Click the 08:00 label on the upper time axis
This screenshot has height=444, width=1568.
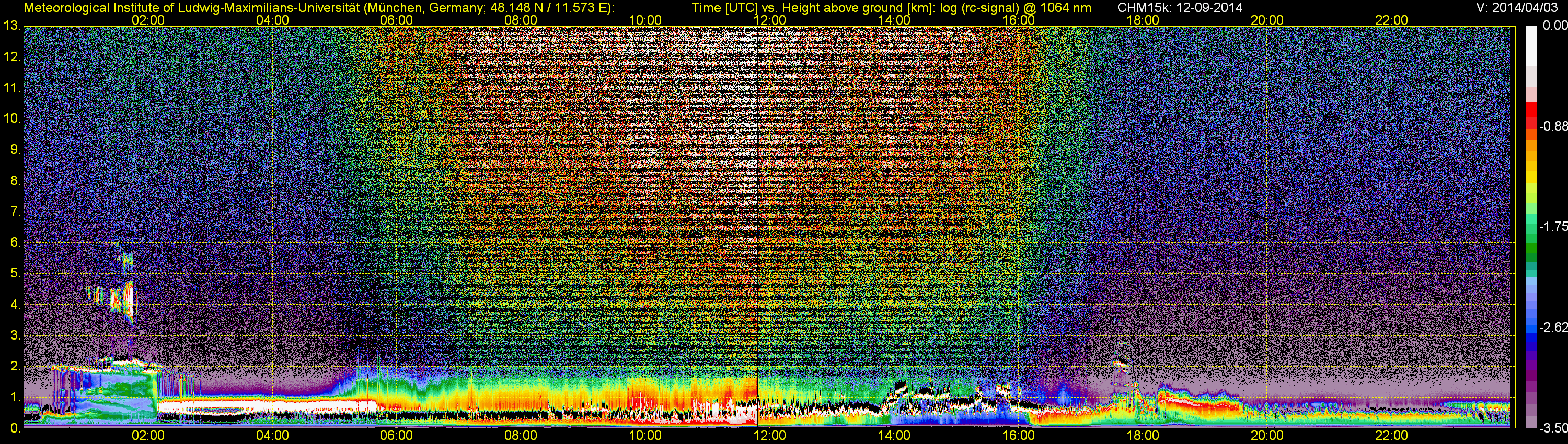(521, 20)
